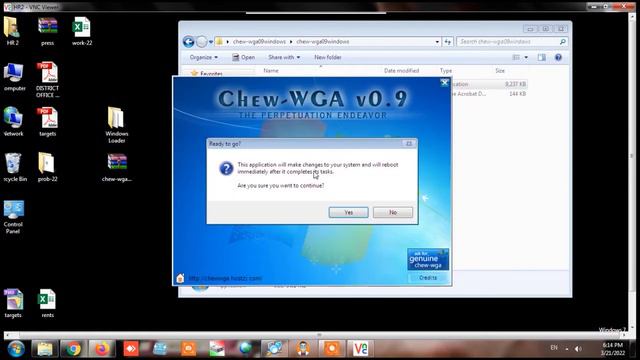
Task: Open HR 2 desktop folder
Action: [x=12, y=31]
